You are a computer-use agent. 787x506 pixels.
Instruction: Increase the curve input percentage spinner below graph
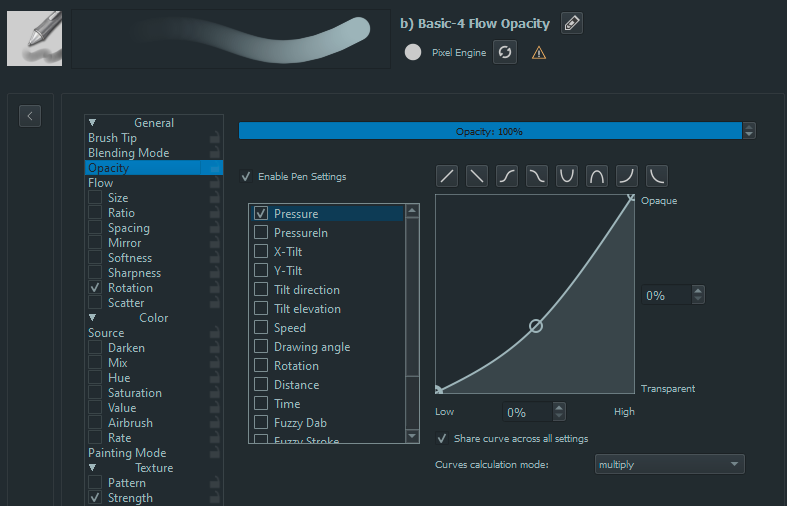[x=559, y=408]
